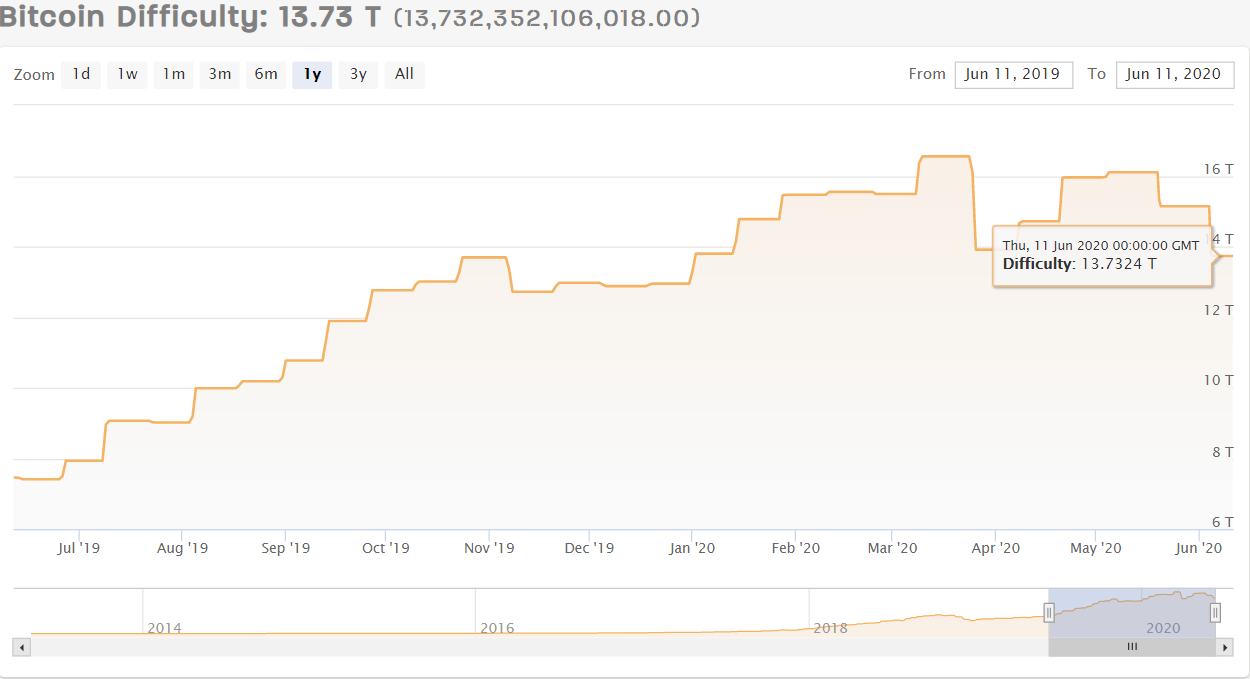Grab the left navigator range handle
Viewport: 1250px width, 679px height.
pyautogui.click(x=1049, y=613)
